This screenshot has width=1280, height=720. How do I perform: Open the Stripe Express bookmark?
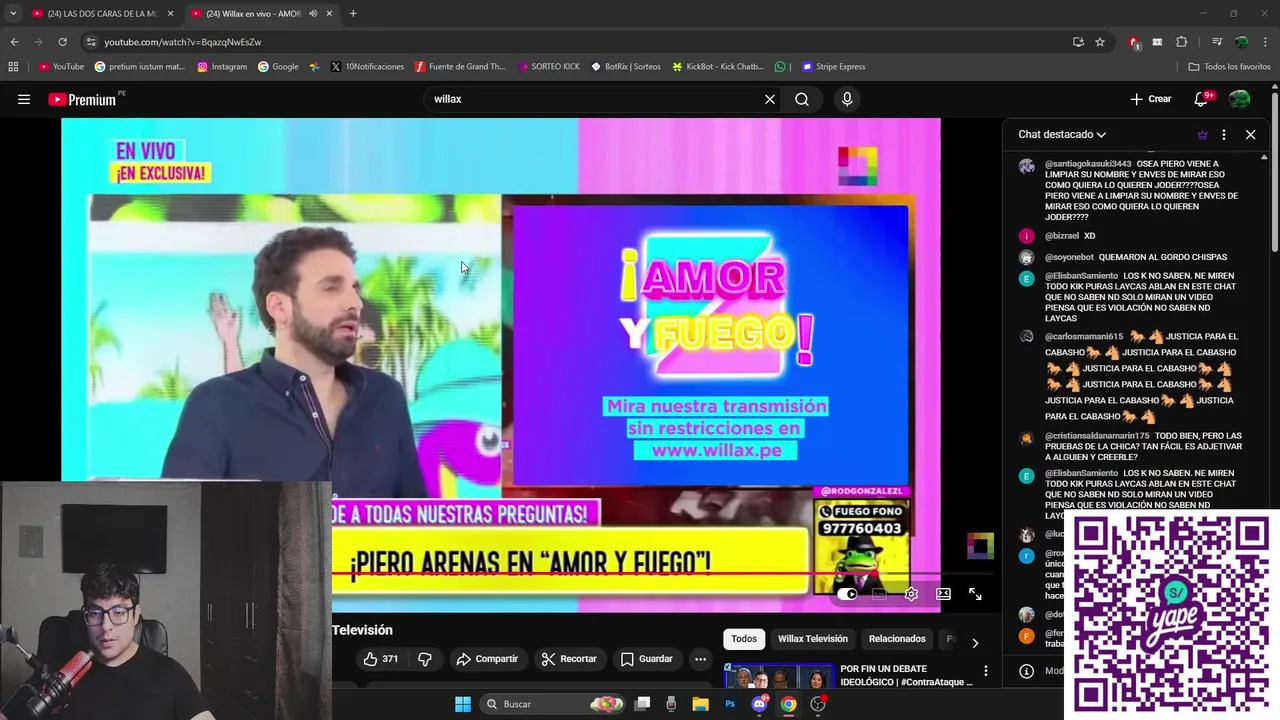[833, 67]
